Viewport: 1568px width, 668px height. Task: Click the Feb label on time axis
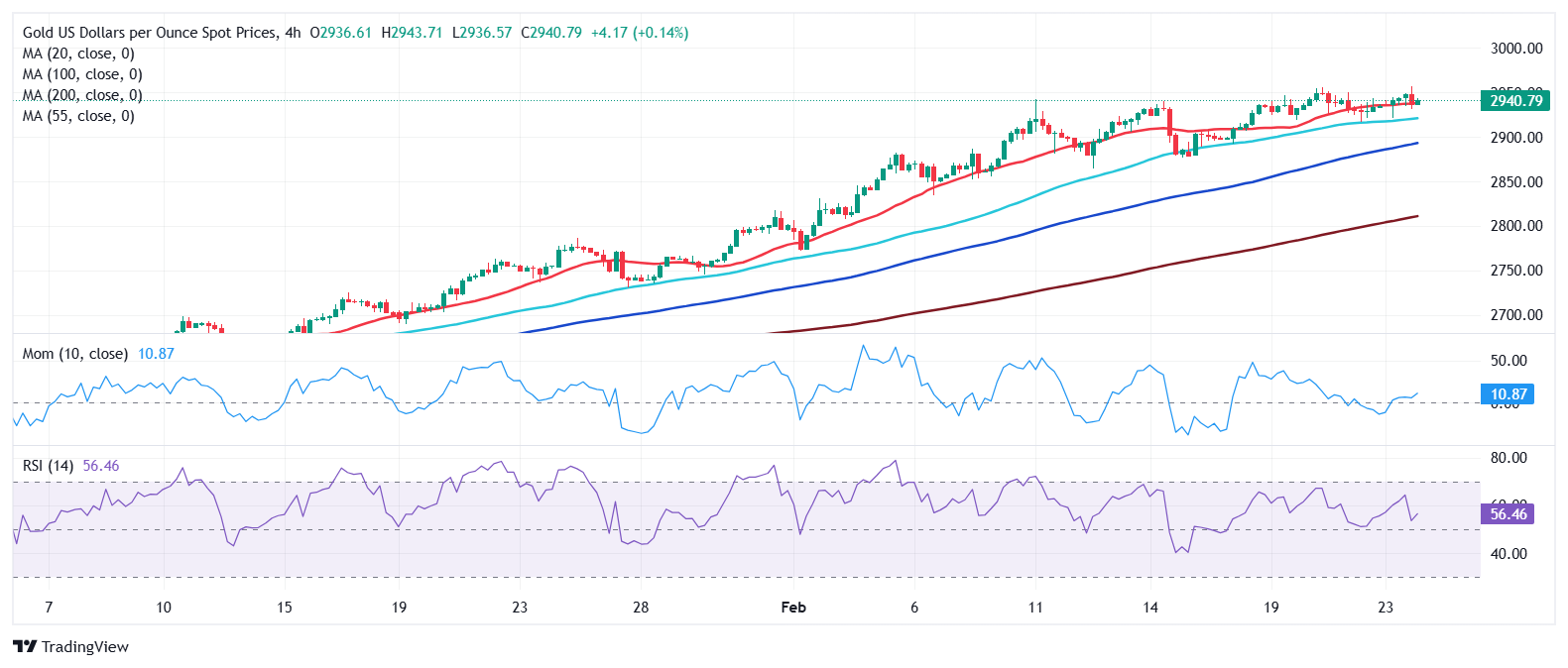[x=793, y=608]
